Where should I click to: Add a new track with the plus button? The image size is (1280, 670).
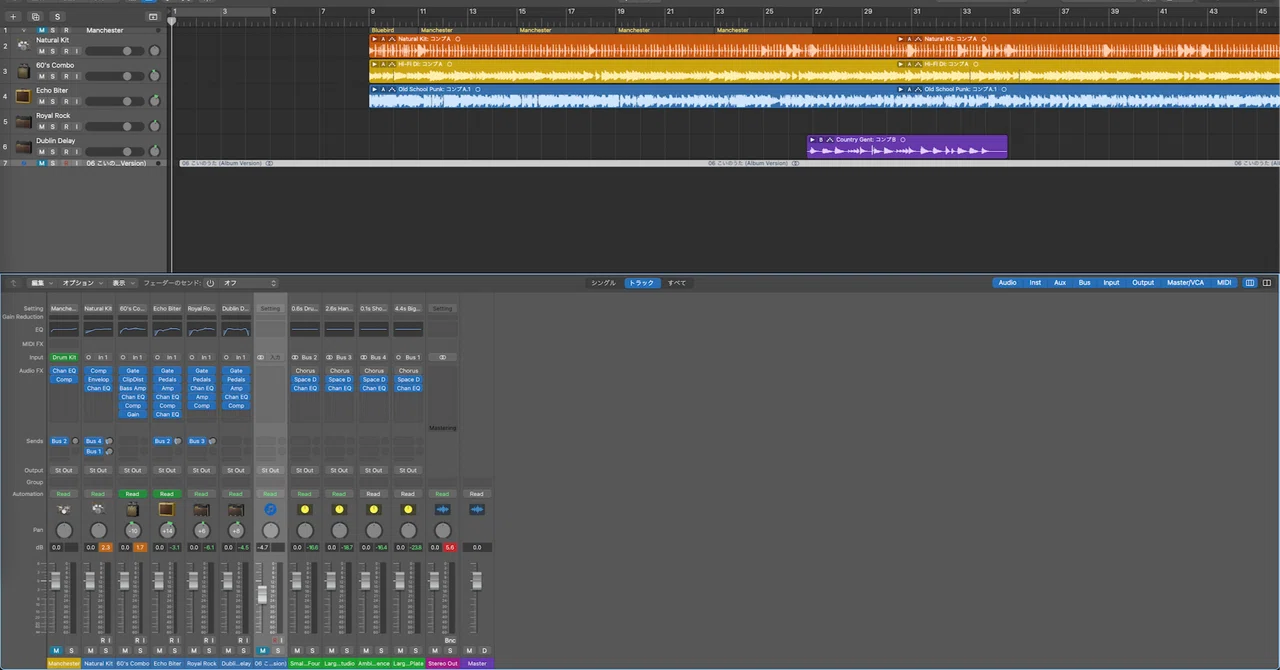coord(14,17)
